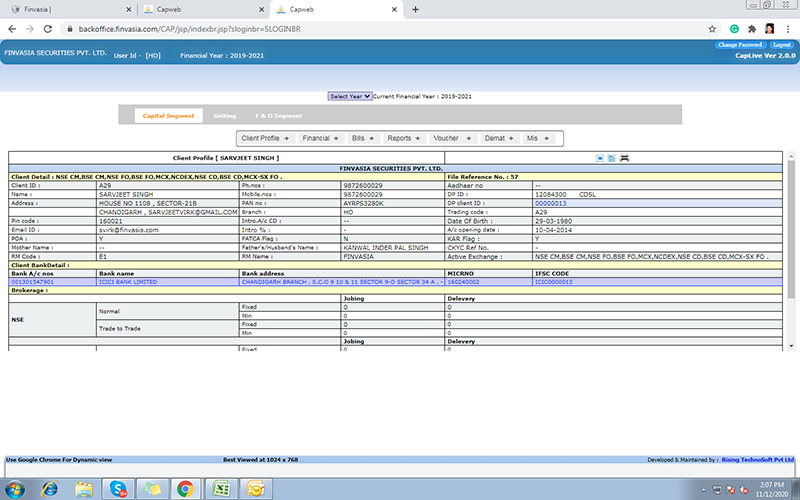This screenshot has width=800, height=500.
Task: Open the Rising TechnoSoft Pvt Ltd link
Action: tap(758, 460)
